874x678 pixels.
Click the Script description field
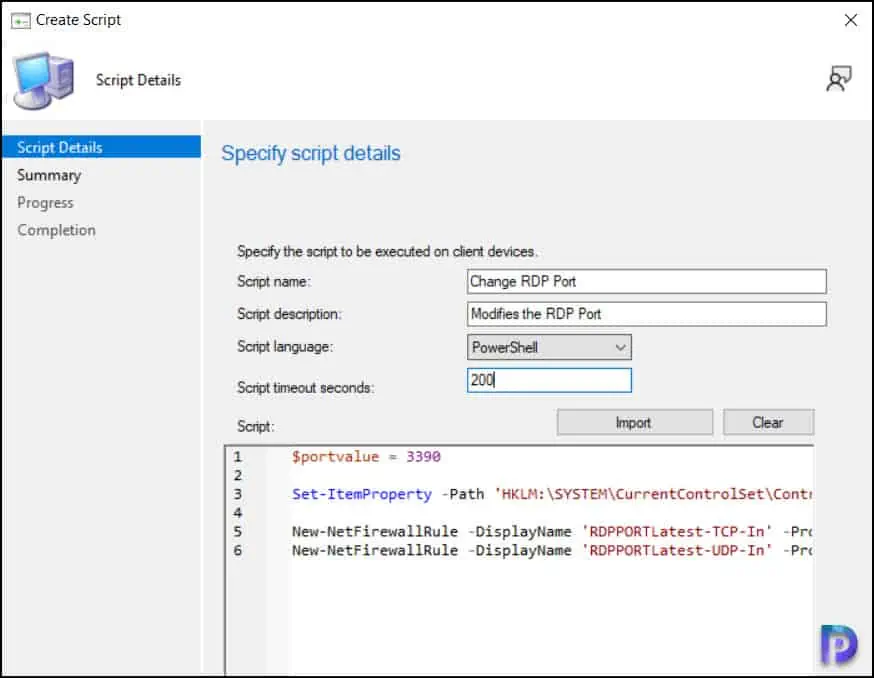pyautogui.click(x=647, y=314)
